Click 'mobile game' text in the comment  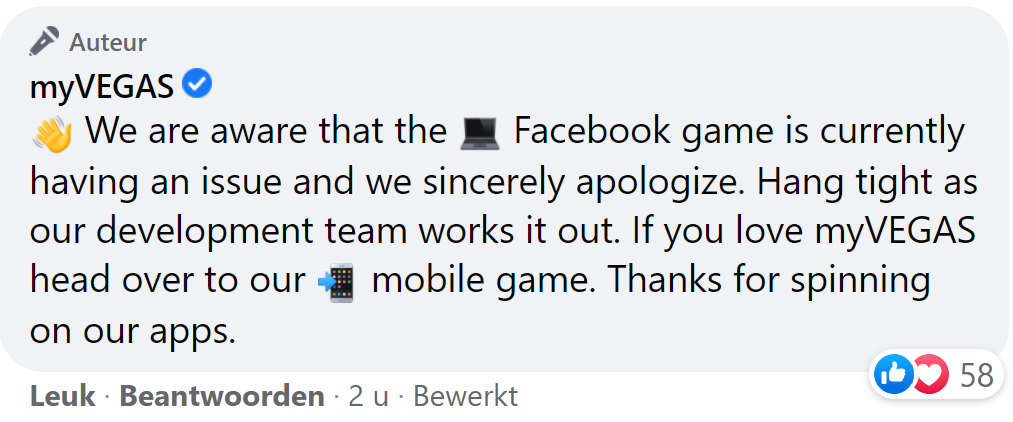tap(484, 281)
